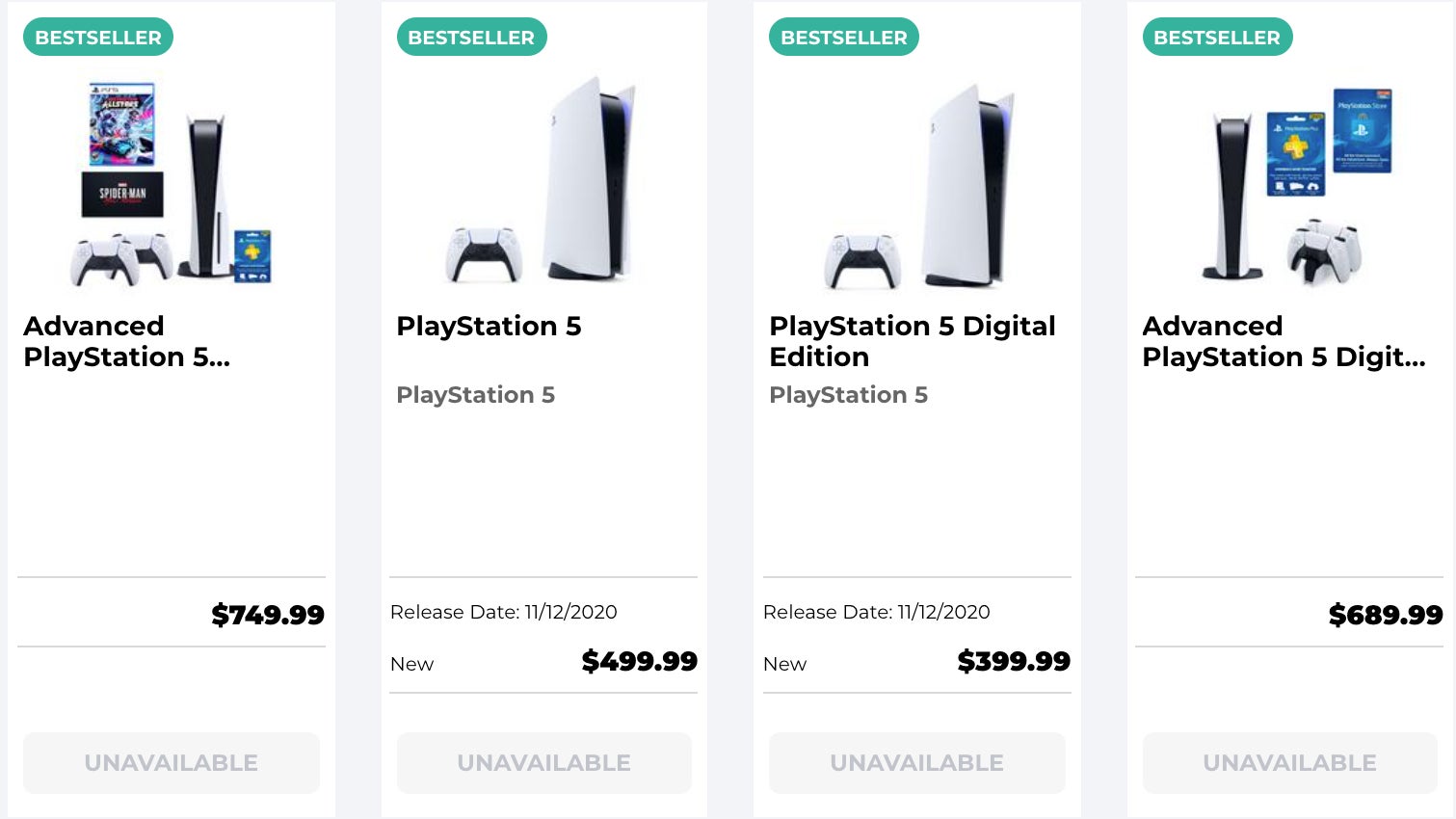Click the BESTSELLER badge on the first product

tap(97, 37)
